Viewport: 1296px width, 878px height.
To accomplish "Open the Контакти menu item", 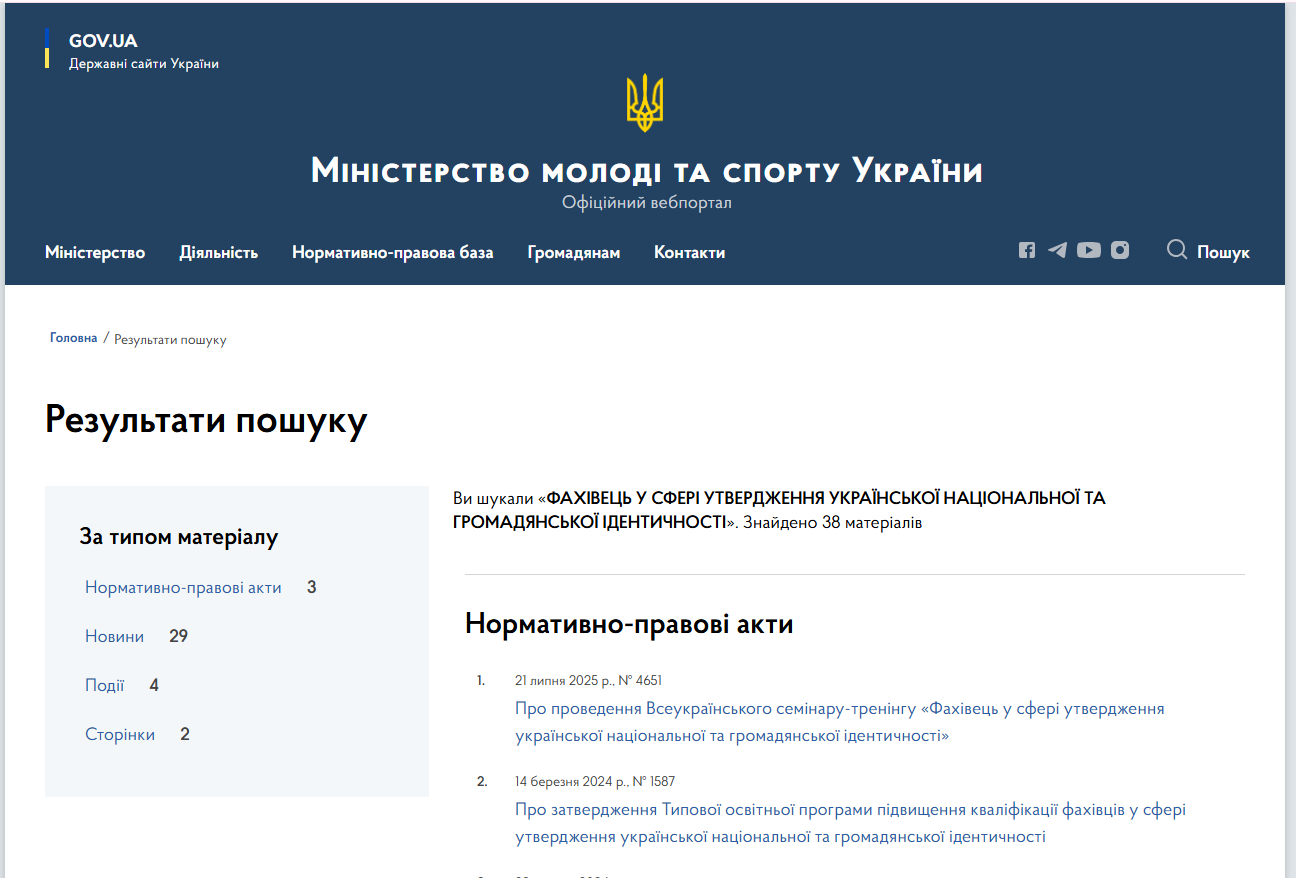I will (690, 252).
